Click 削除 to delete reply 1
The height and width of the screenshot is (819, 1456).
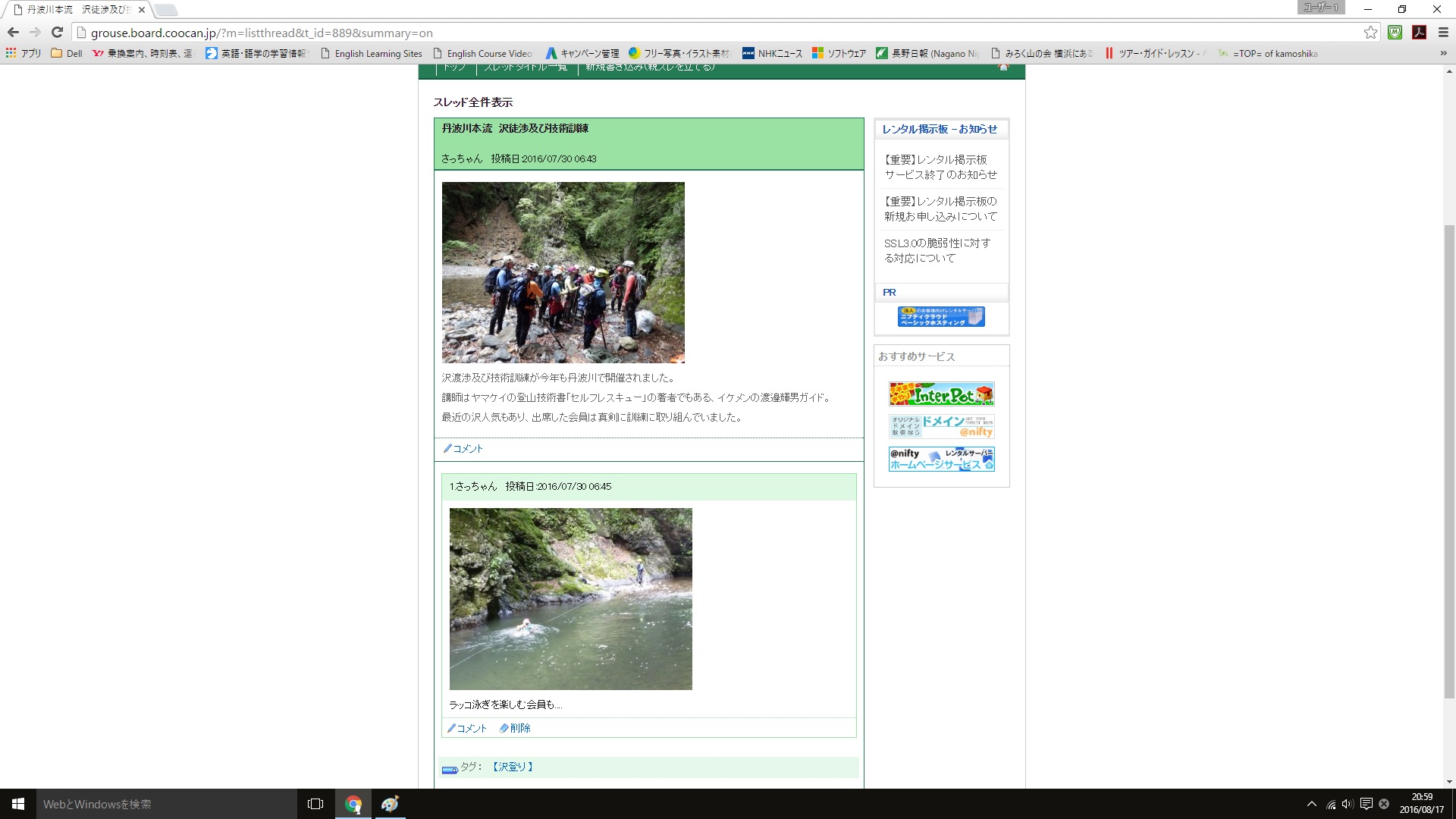515,728
